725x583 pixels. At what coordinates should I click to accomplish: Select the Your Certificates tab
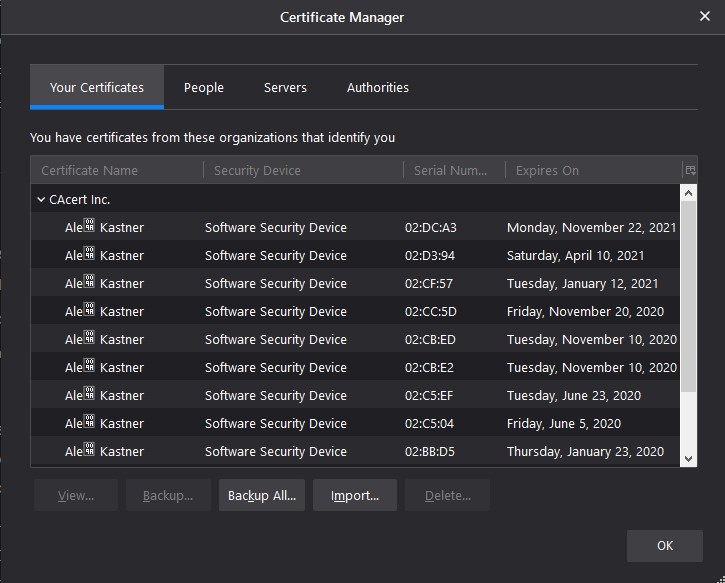tap(97, 88)
